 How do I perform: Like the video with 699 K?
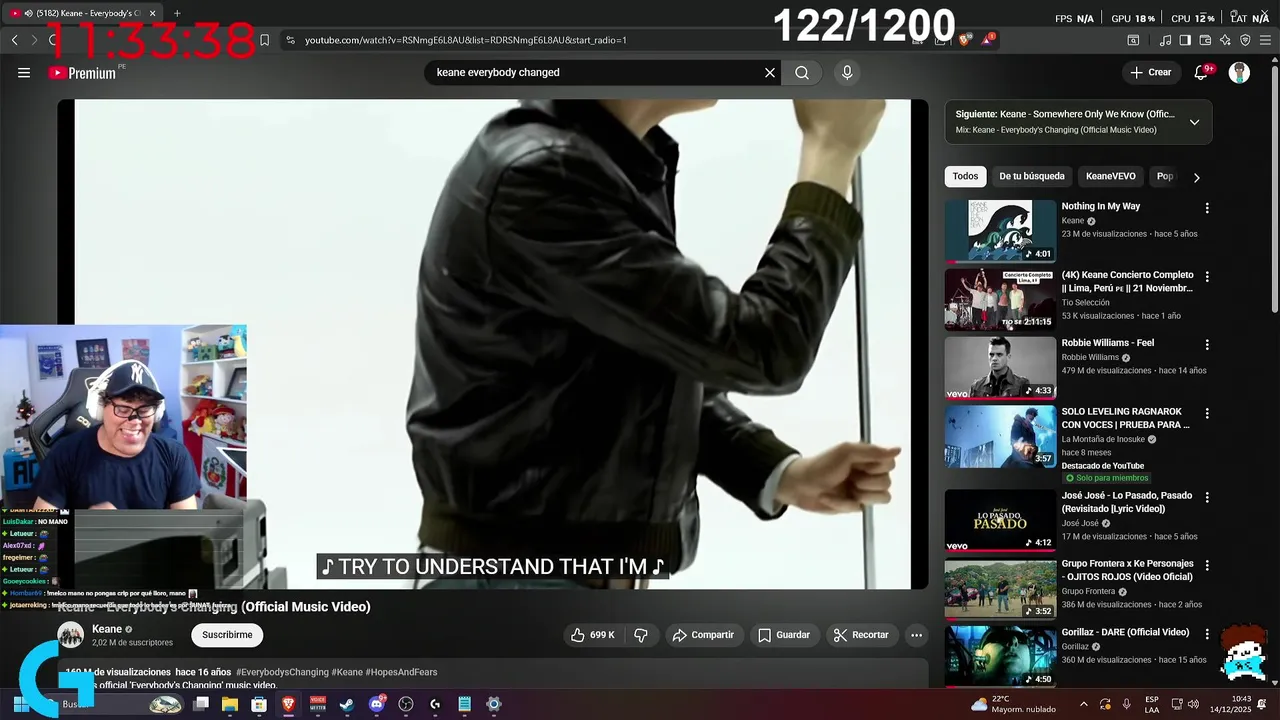(593, 635)
